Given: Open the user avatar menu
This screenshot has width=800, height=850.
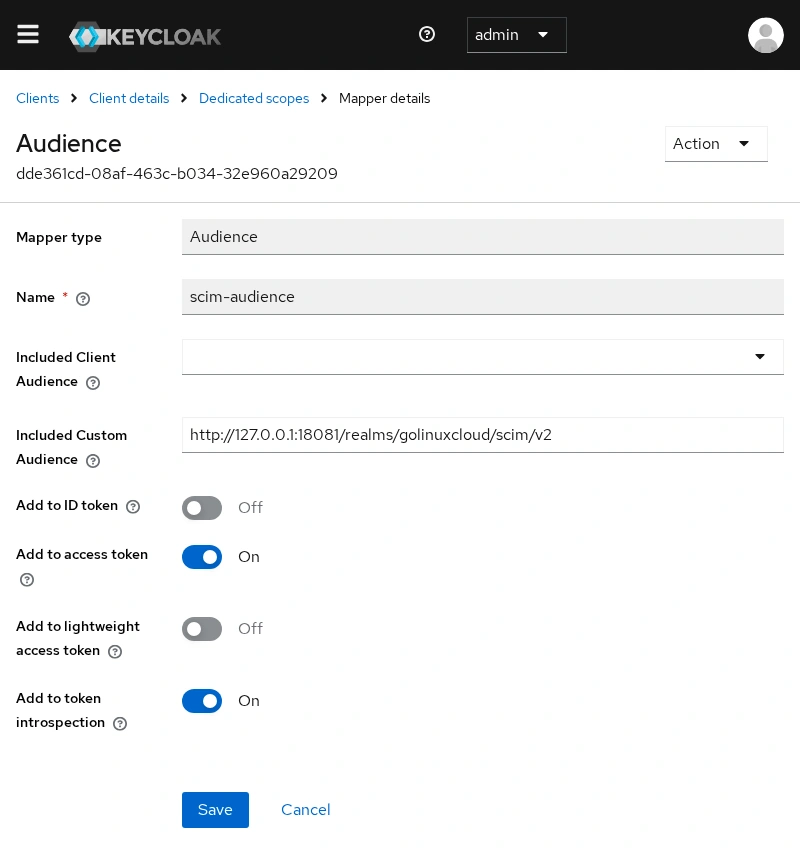Looking at the screenshot, I should point(765,35).
